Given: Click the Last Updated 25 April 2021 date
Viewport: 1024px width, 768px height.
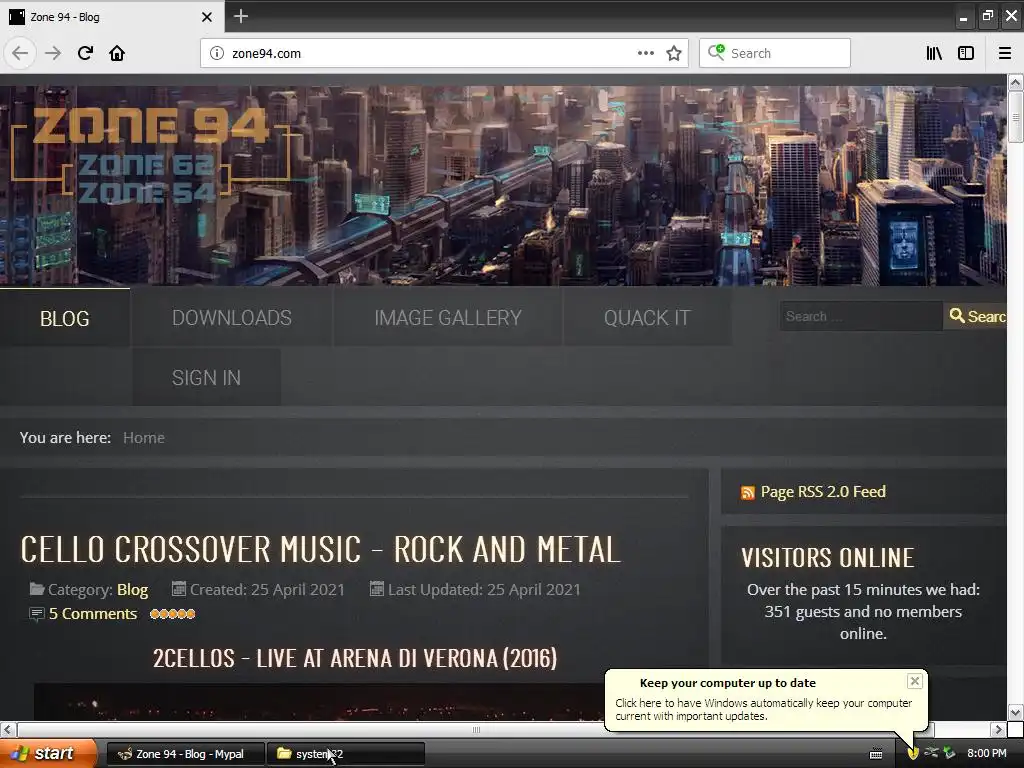Looking at the screenshot, I should pos(484,590).
